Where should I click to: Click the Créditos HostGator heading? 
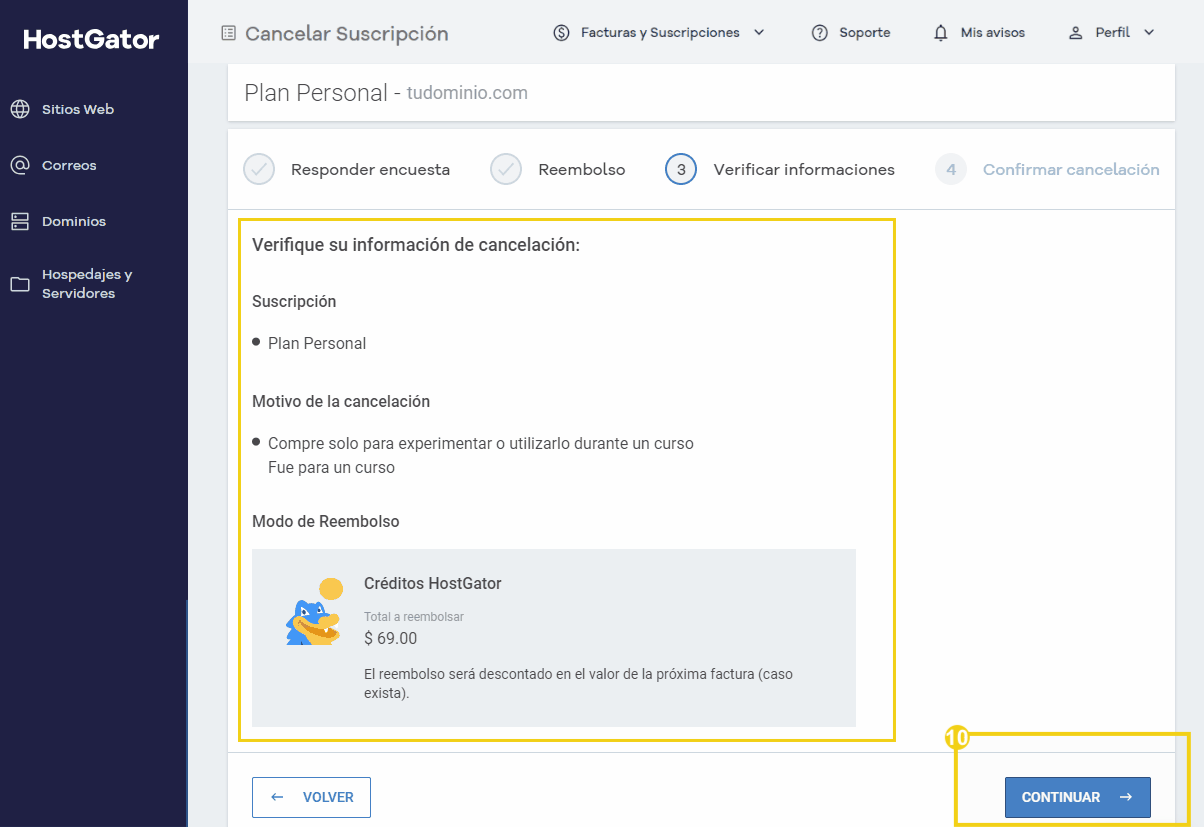(x=433, y=583)
